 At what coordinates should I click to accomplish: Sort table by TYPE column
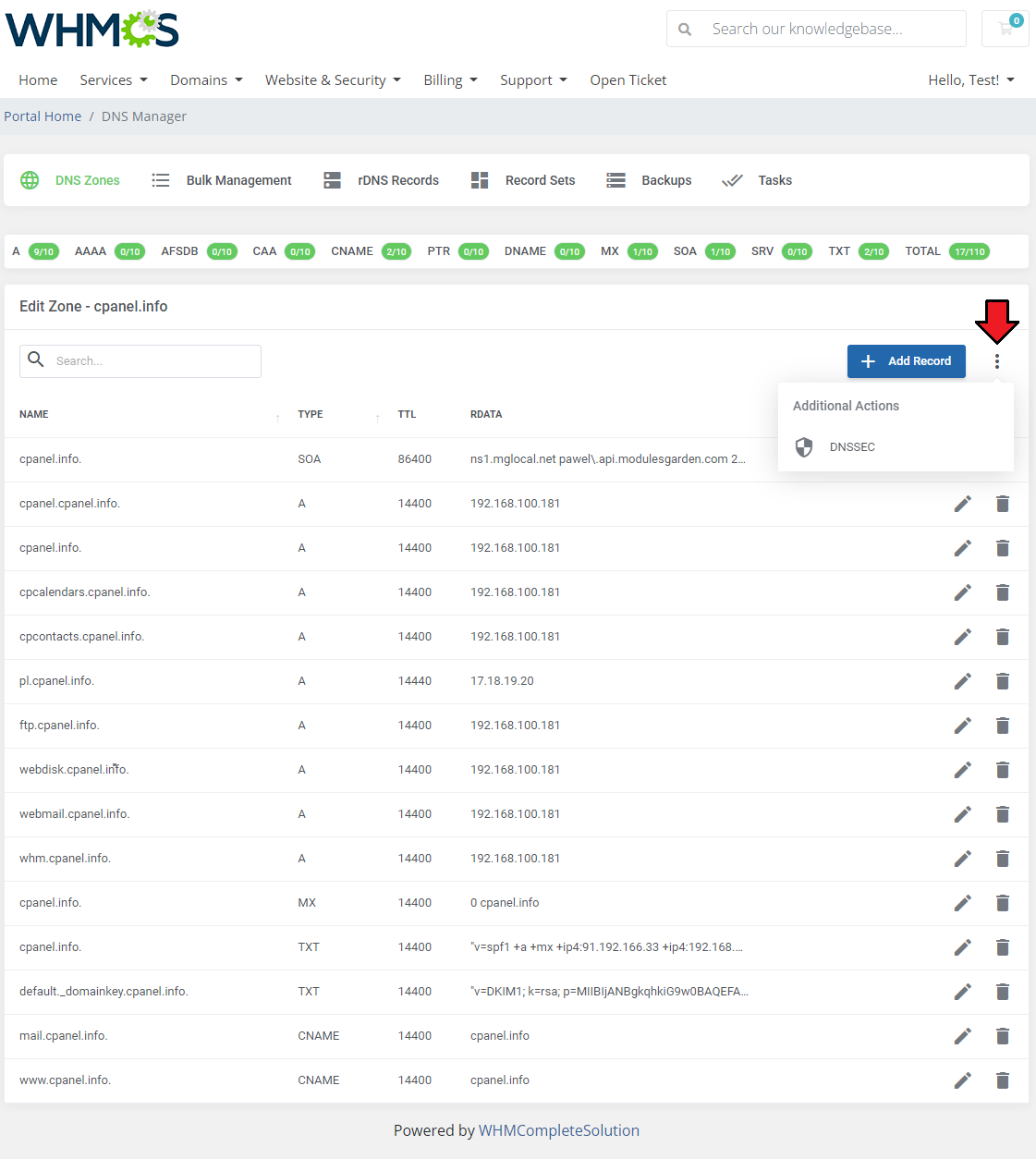[311, 415]
